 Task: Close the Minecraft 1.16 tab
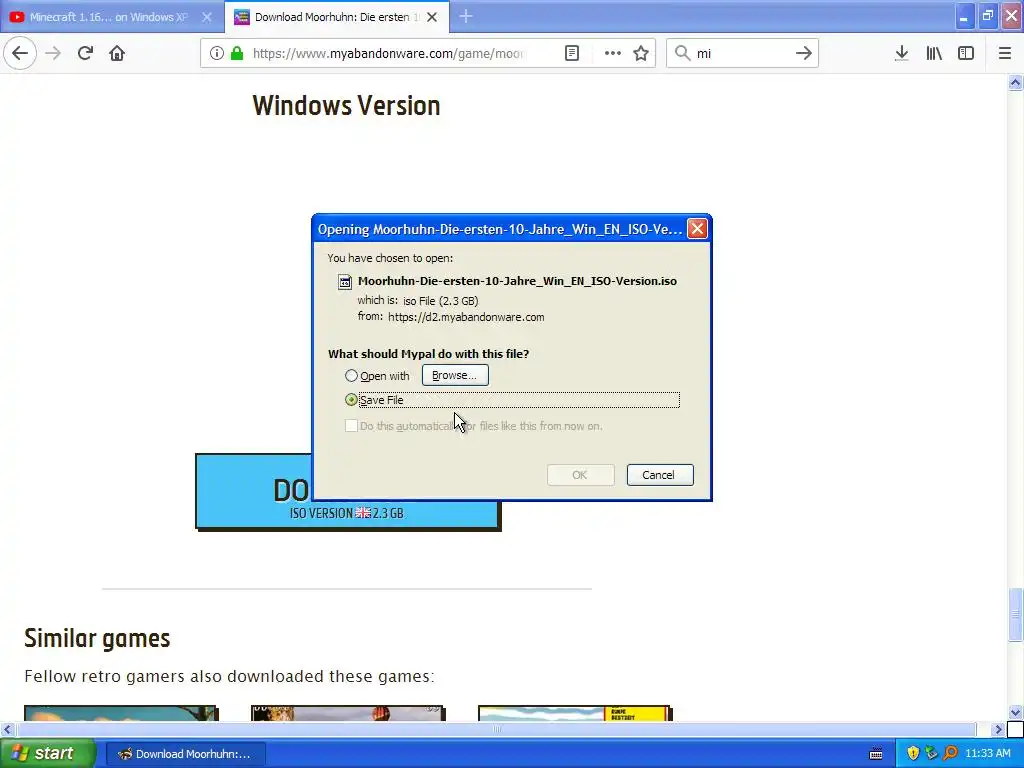pyautogui.click(x=207, y=17)
